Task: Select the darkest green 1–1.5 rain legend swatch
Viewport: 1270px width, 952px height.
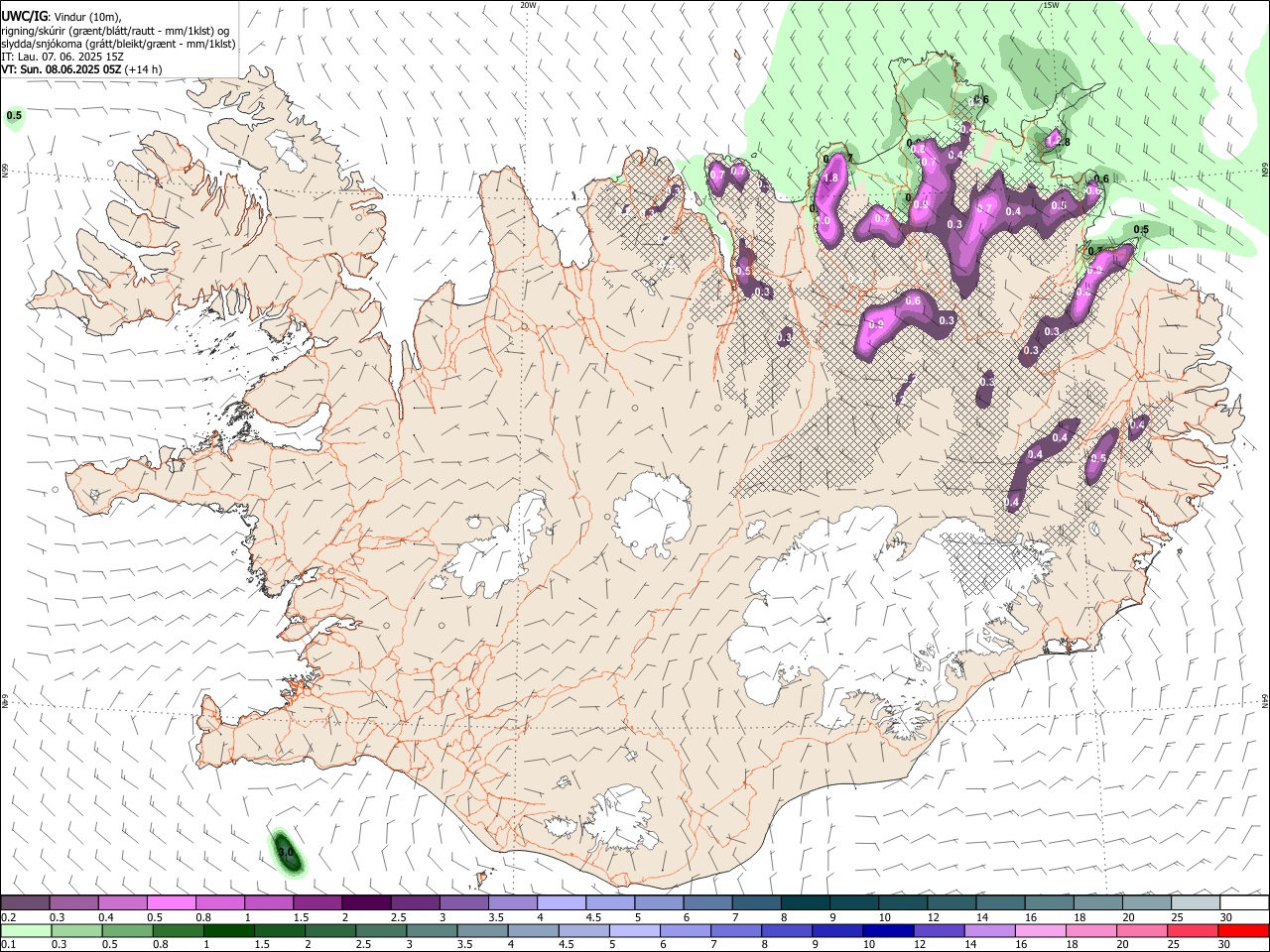Action: coord(228,930)
